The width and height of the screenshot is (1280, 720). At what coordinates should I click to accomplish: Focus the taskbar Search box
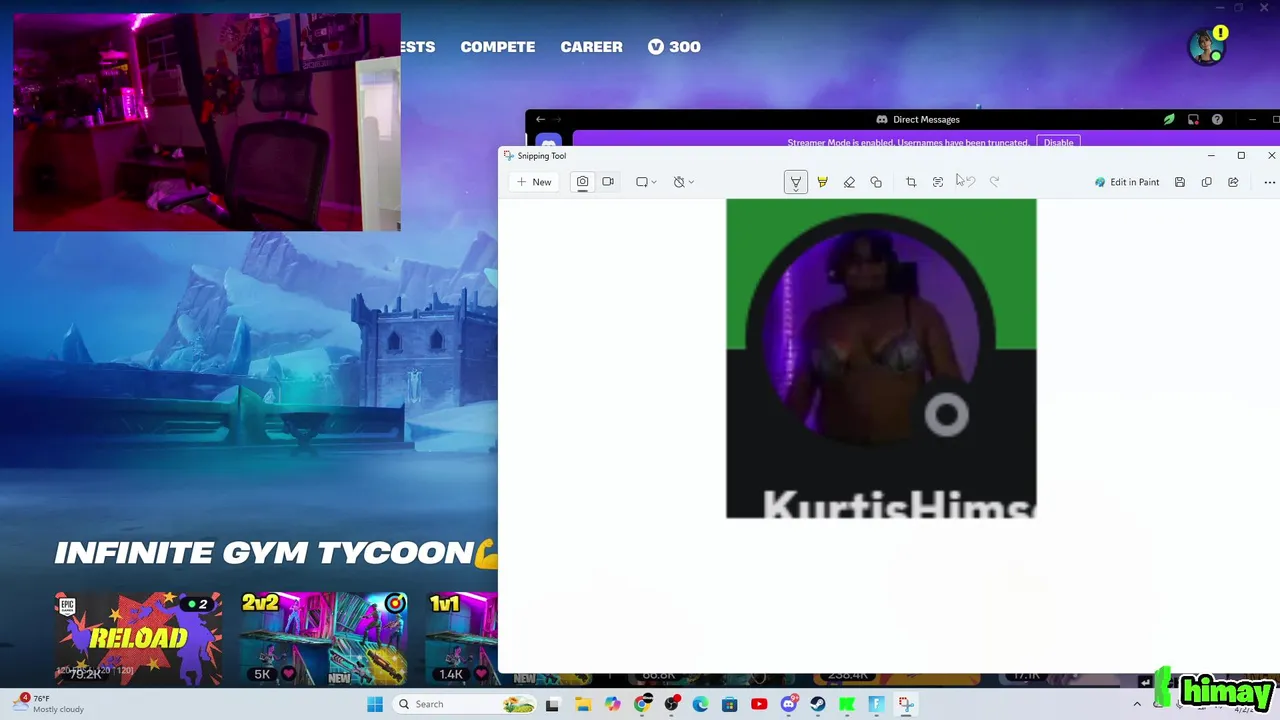pyautogui.click(x=465, y=704)
